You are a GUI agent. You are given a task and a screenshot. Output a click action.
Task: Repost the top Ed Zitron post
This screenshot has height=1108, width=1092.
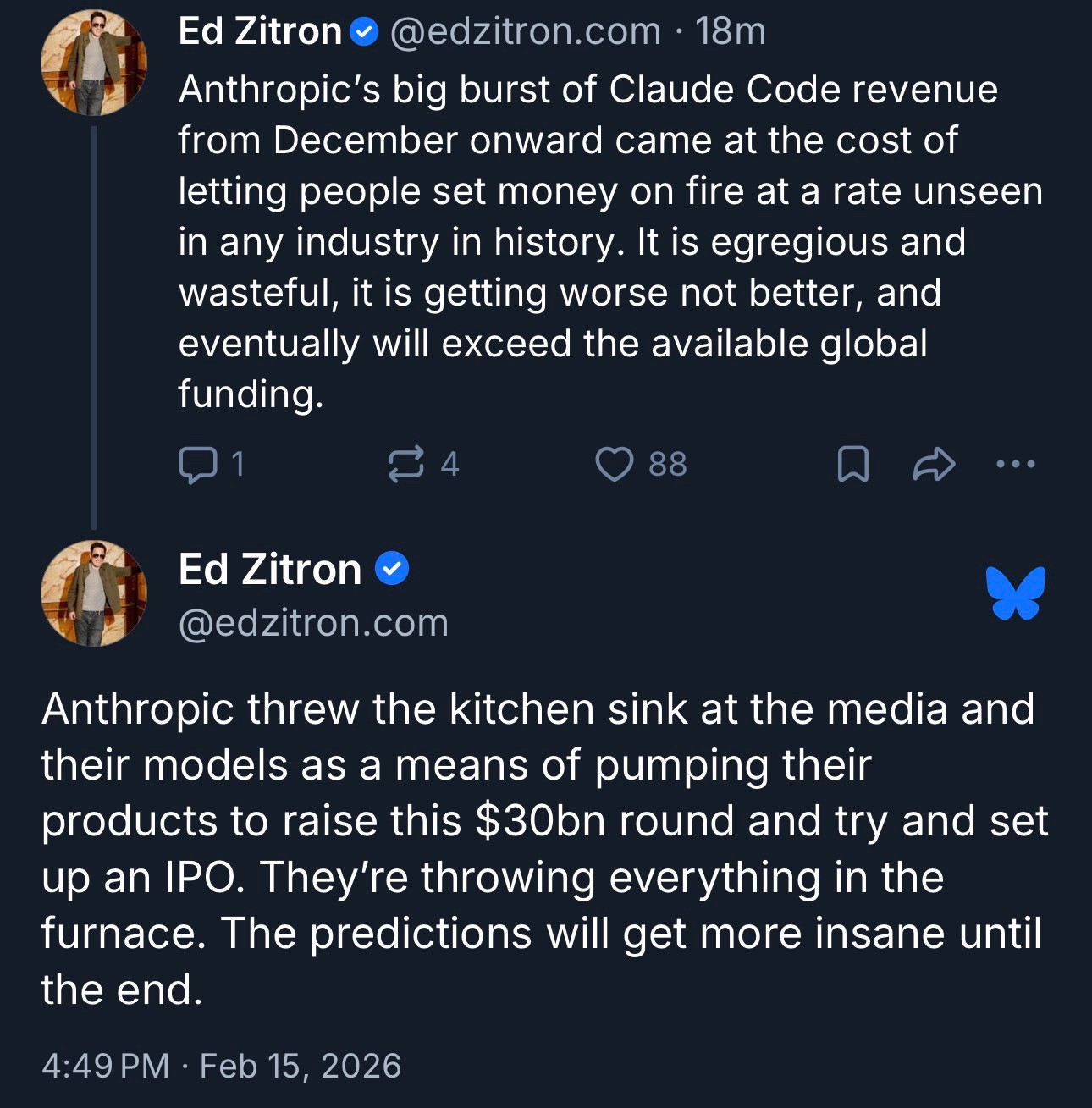(x=405, y=465)
